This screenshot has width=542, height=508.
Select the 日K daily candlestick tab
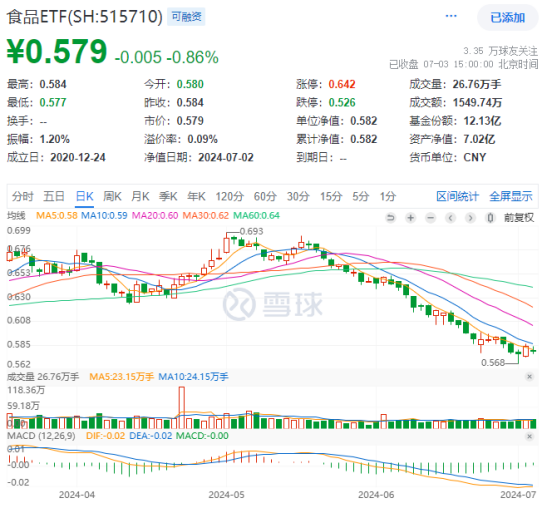(84, 196)
